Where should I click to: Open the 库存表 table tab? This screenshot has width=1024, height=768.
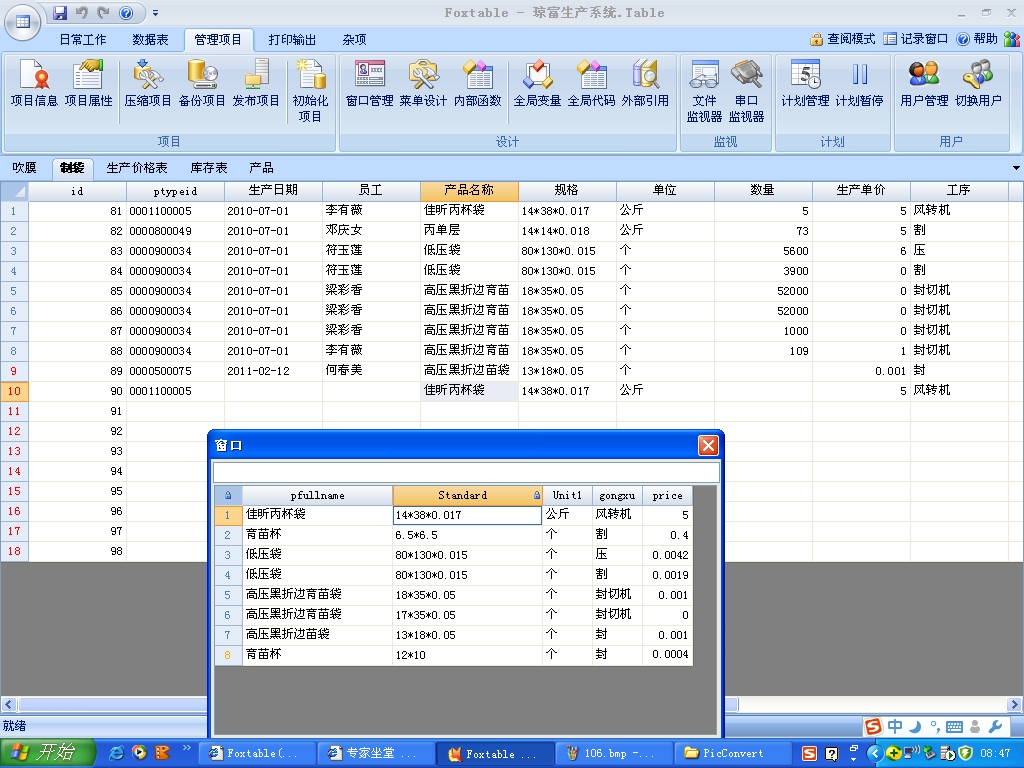208,168
